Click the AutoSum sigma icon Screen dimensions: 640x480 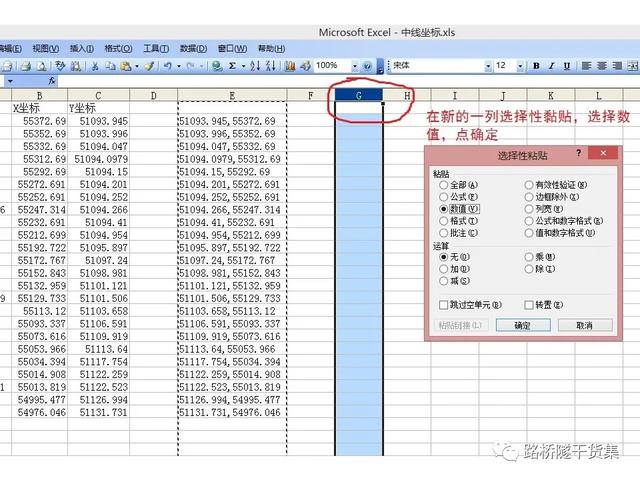(233, 66)
